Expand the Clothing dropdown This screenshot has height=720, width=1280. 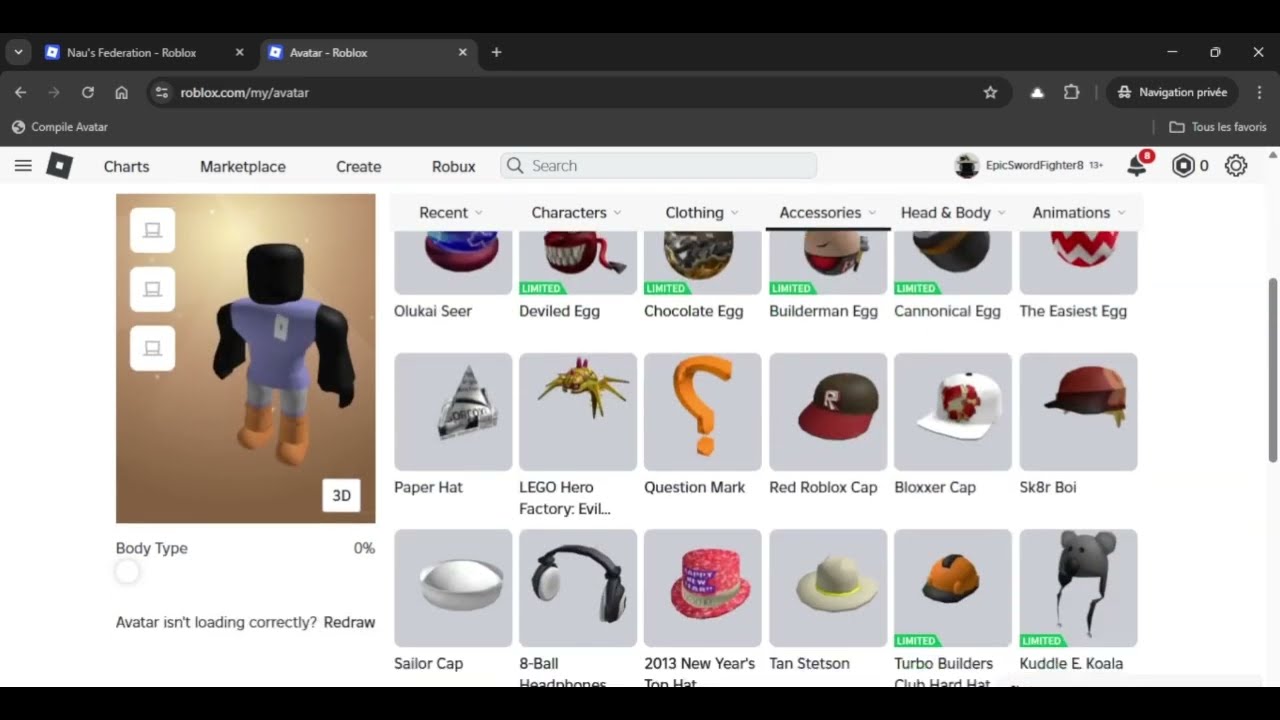point(702,212)
